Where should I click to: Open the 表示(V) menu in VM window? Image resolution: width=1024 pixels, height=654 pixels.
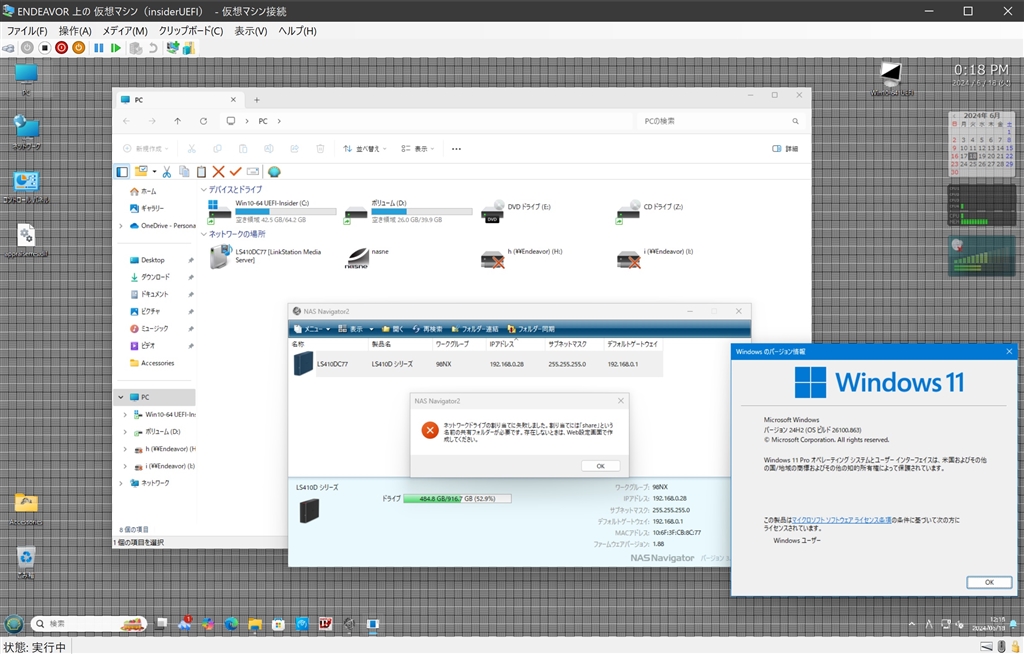click(x=251, y=31)
